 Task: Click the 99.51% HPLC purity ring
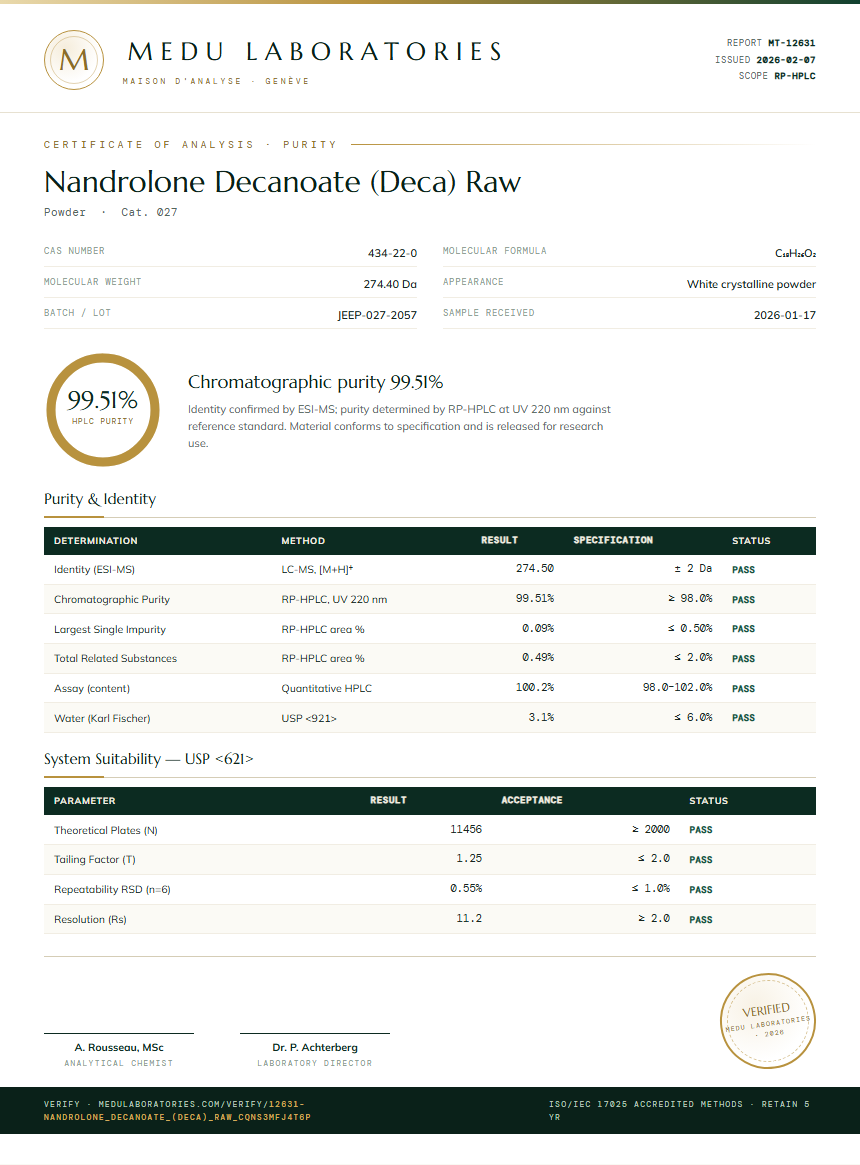tap(103, 410)
